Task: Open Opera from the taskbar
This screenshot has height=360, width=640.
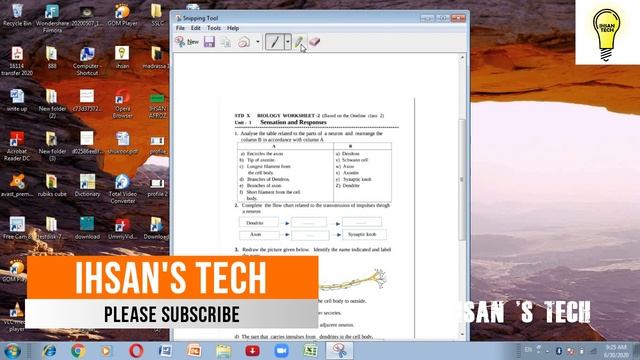Action: (136, 351)
